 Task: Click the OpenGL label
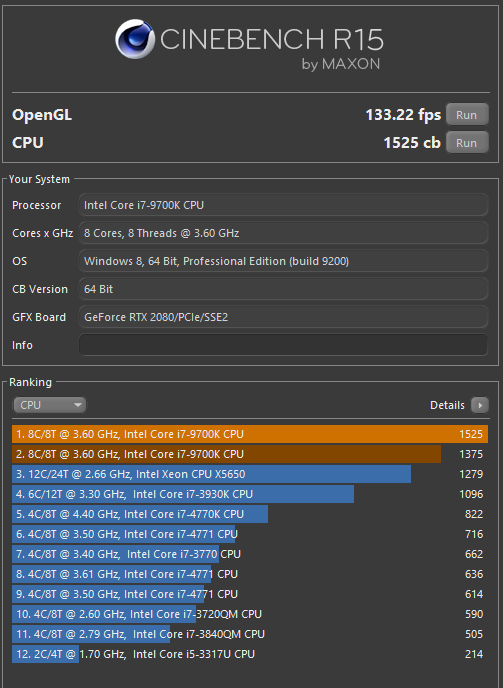click(x=42, y=115)
